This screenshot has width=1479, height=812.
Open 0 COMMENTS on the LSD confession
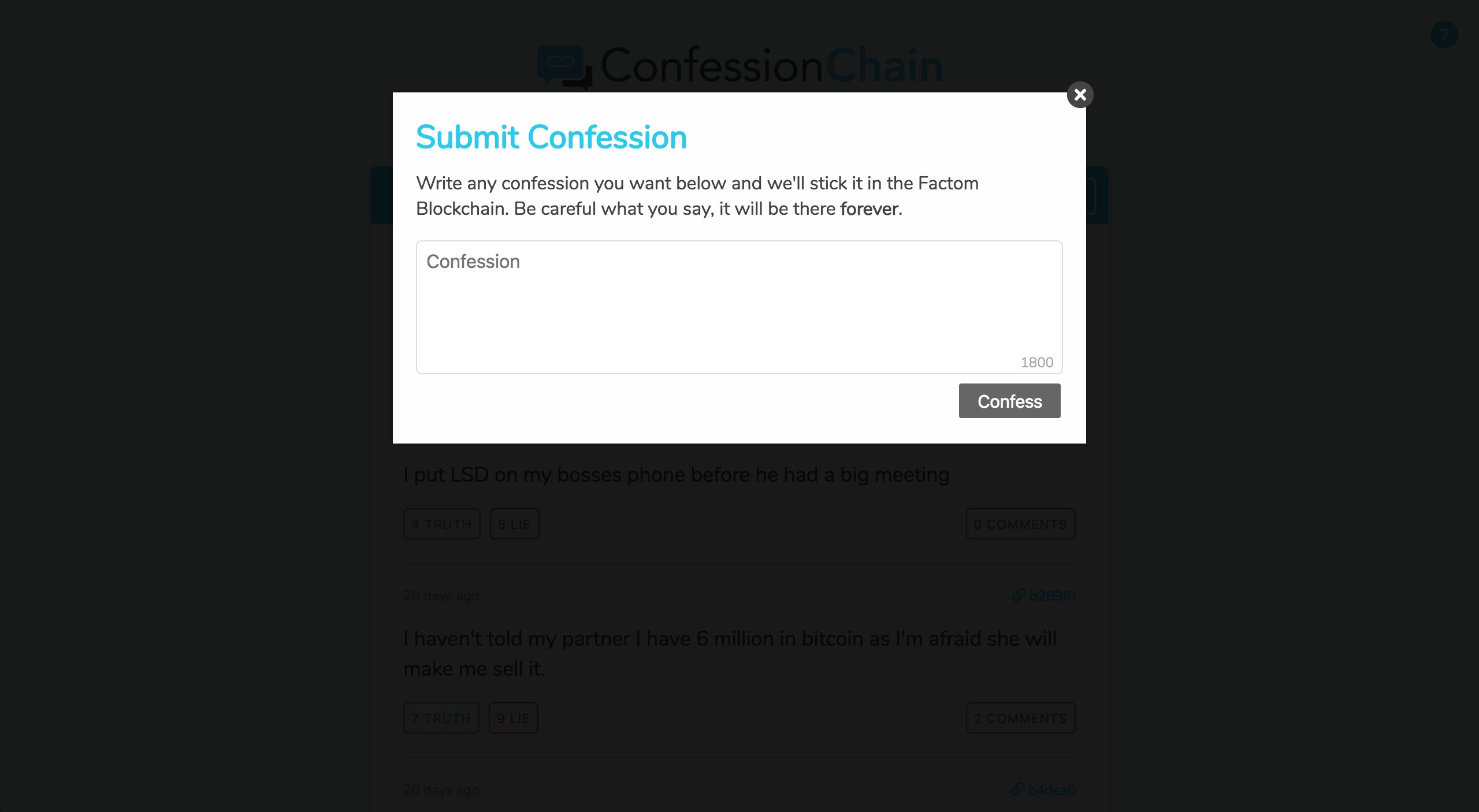tap(1020, 524)
